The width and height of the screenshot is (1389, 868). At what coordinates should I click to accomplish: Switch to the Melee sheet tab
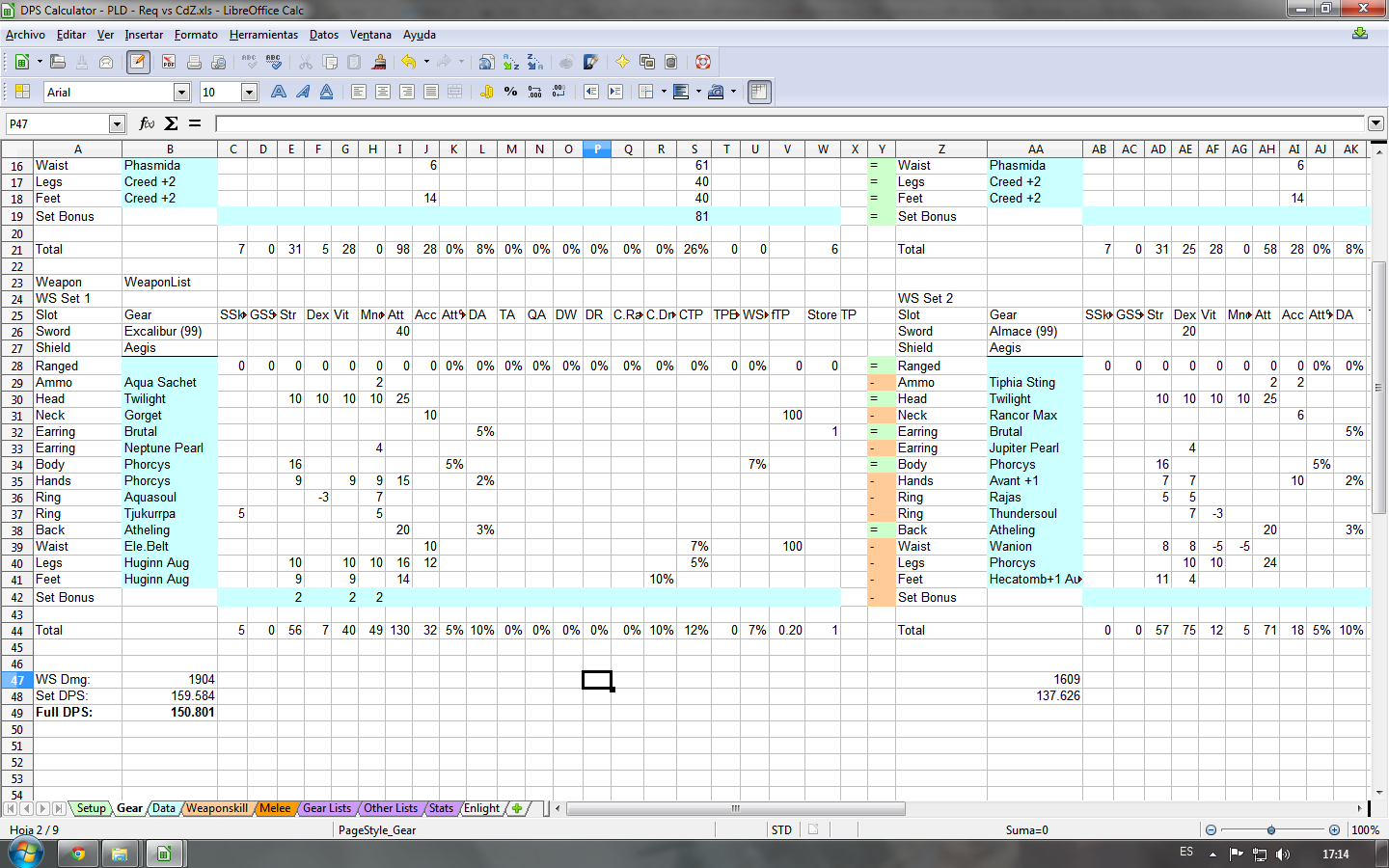point(275,808)
